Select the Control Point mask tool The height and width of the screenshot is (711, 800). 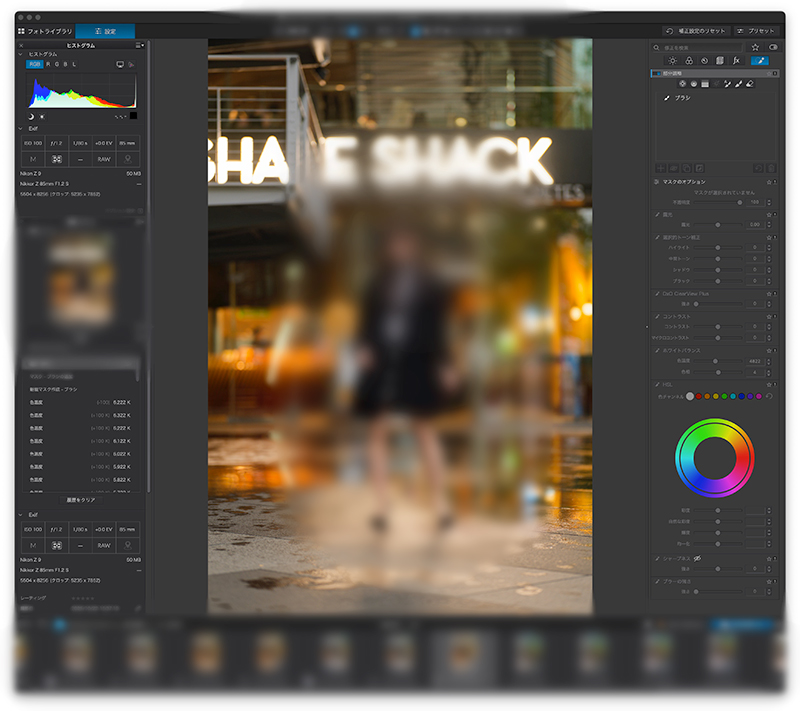click(x=683, y=84)
